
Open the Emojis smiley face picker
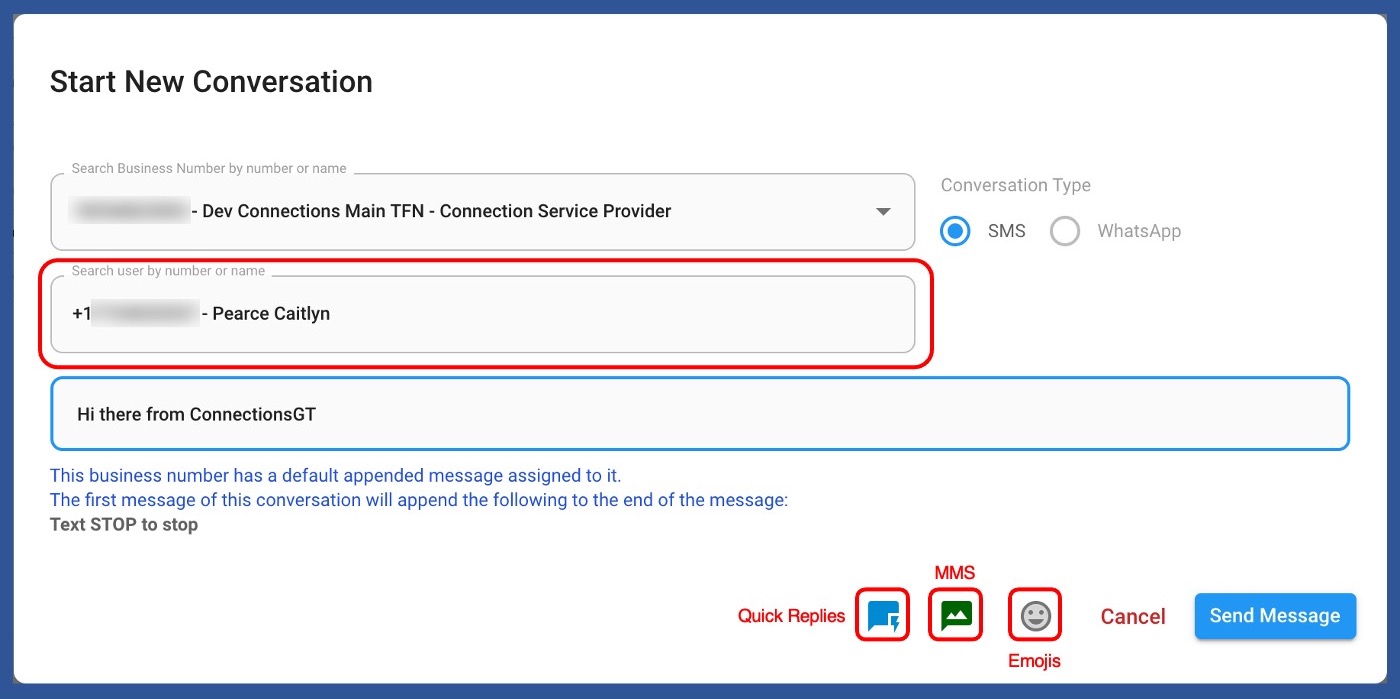pos(1035,616)
